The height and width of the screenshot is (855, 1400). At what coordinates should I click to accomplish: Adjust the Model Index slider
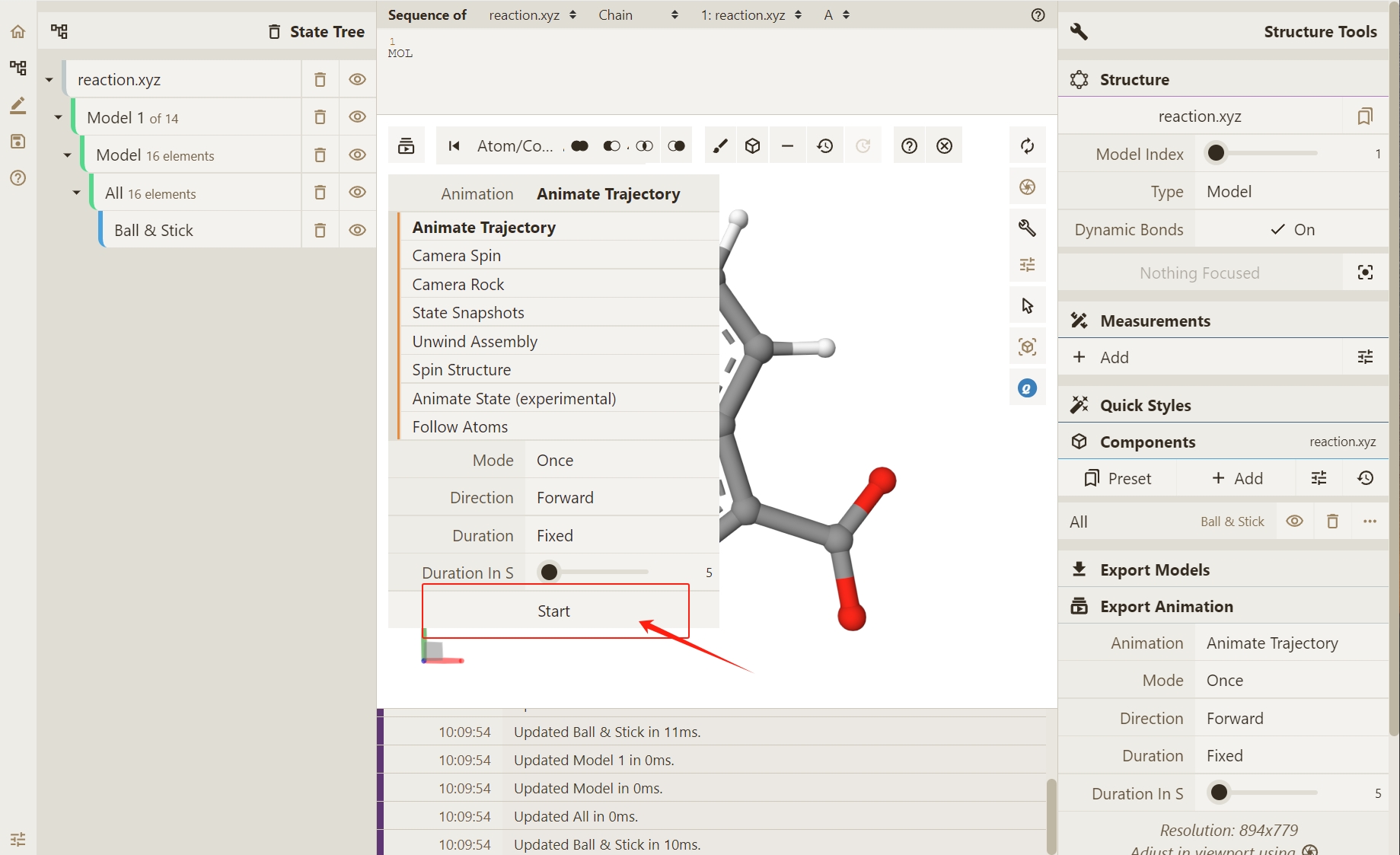coord(1217,154)
